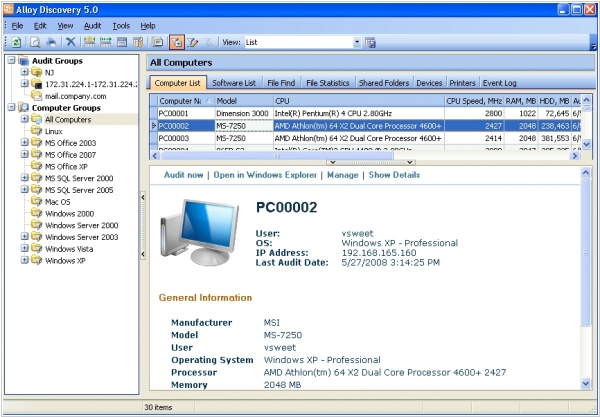Click the green Refresh toolbar icon
Screen dimensions: 600x417
click(x=16, y=42)
